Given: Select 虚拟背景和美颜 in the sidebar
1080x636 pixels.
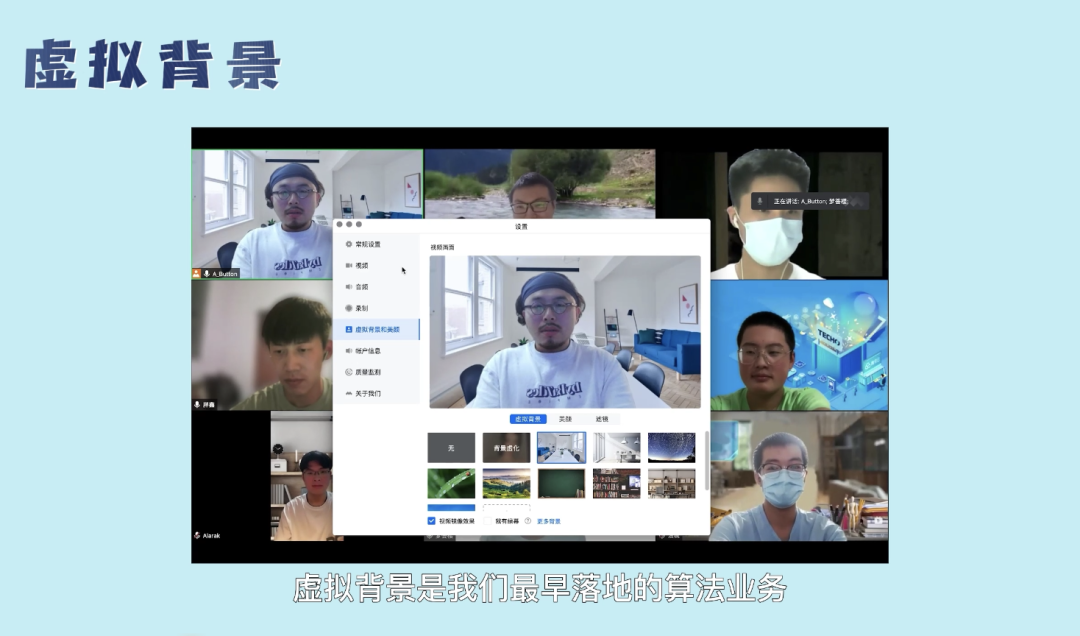Looking at the screenshot, I should pos(376,329).
